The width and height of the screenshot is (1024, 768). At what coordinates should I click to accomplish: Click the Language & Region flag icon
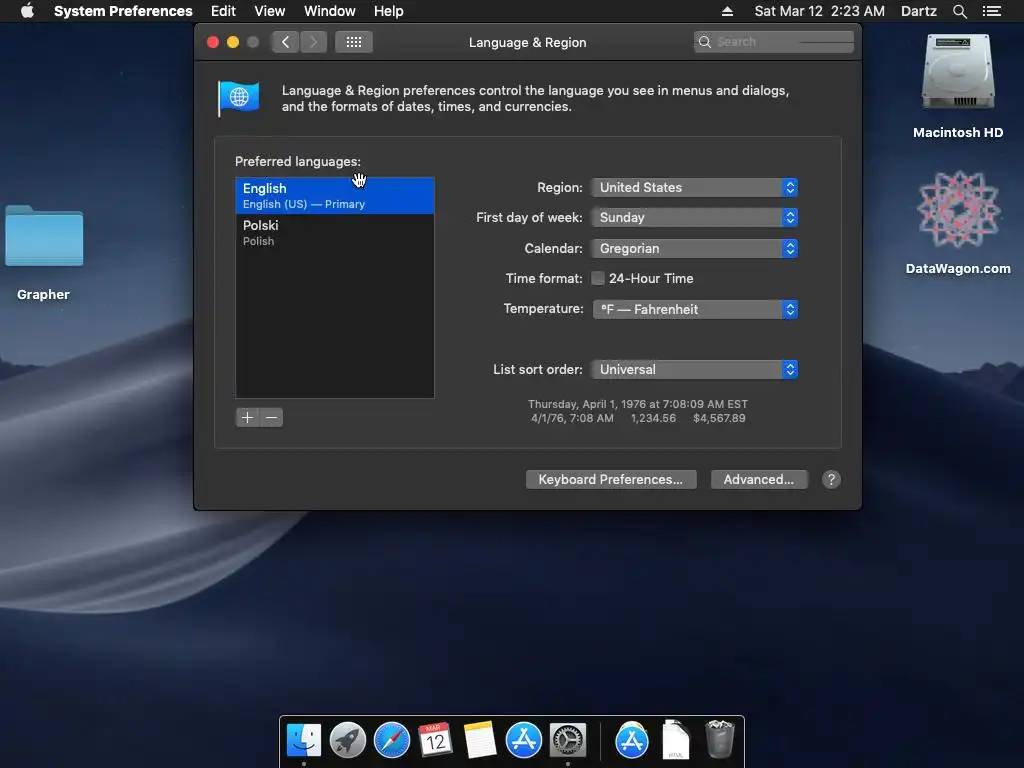[238, 98]
